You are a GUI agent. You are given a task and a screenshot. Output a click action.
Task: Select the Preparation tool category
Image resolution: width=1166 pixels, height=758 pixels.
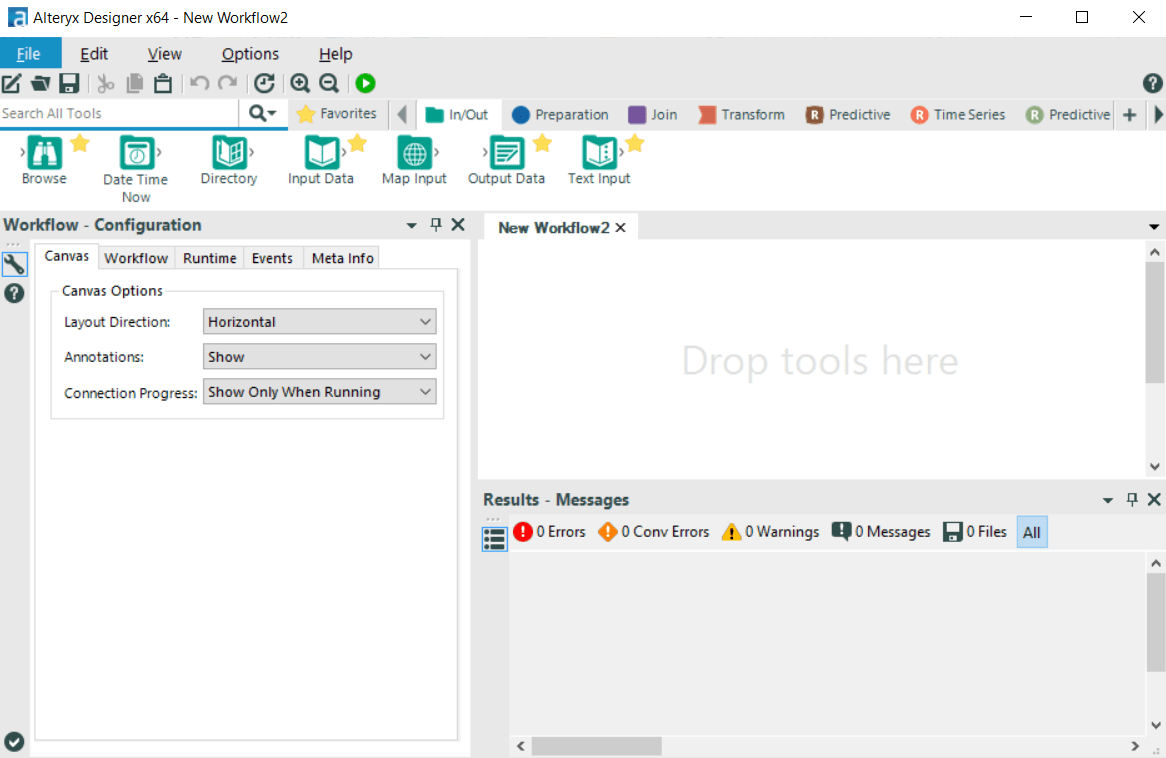click(x=560, y=115)
